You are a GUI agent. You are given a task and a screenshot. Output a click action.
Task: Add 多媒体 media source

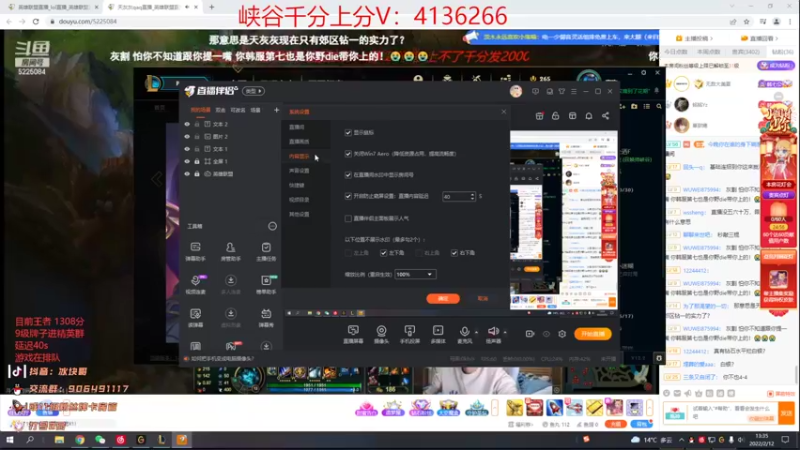(x=438, y=334)
